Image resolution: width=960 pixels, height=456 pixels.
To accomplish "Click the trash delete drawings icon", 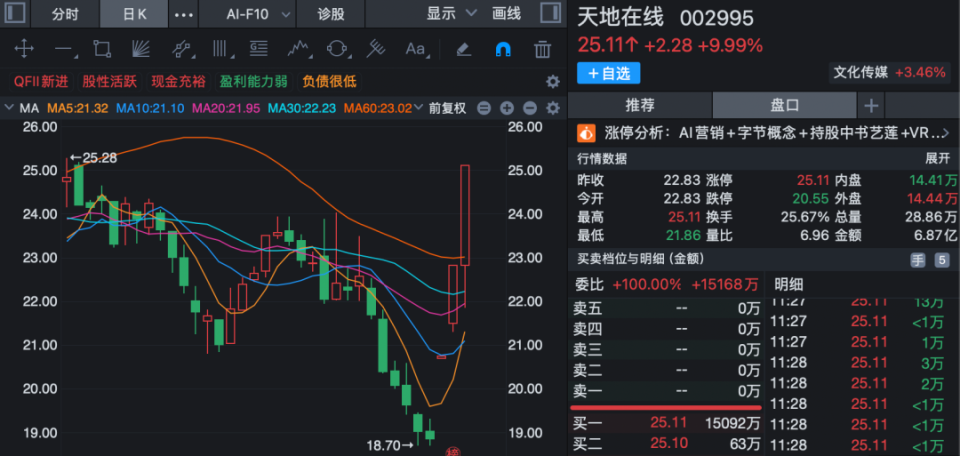I will (x=542, y=49).
